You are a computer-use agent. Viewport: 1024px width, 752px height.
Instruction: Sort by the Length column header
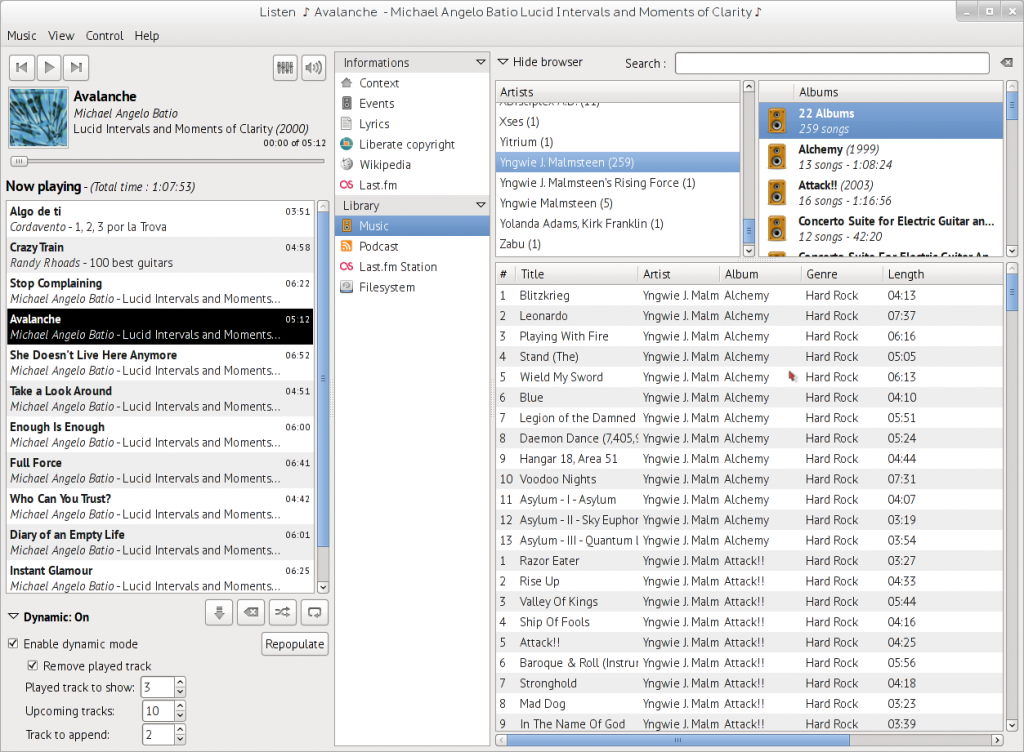(x=940, y=274)
